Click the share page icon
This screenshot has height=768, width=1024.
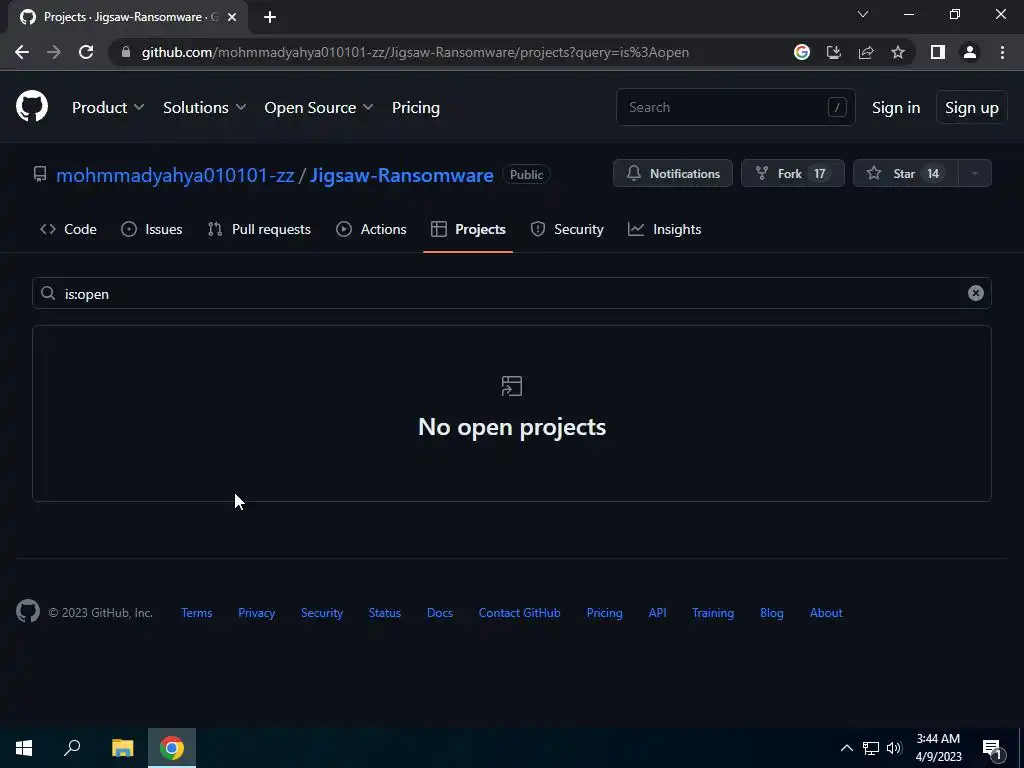point(866,52)
